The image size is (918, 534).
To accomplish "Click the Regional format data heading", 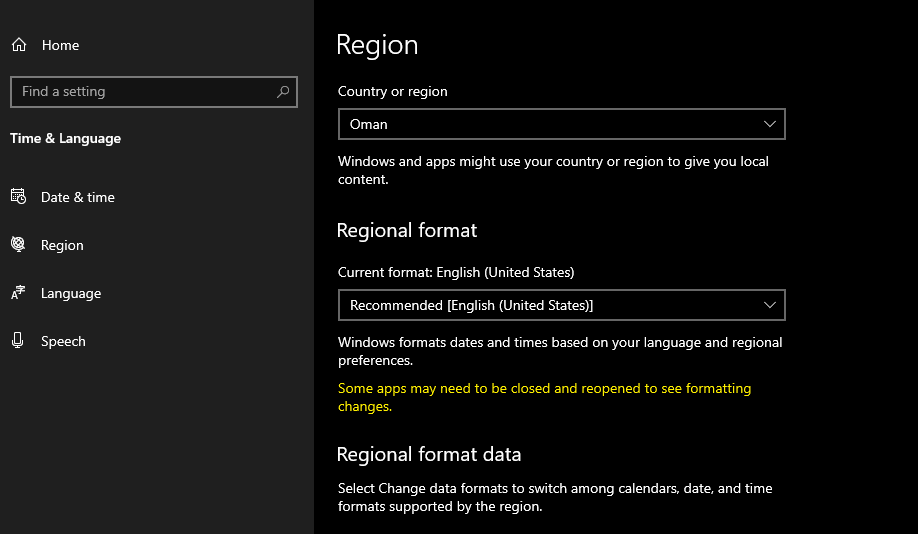I will (429, 454).
